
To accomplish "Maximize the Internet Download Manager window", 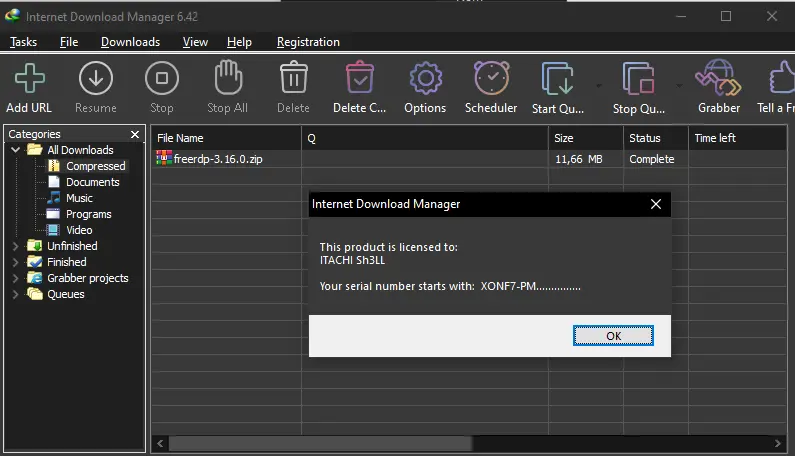I will click(x=726, y=16).
